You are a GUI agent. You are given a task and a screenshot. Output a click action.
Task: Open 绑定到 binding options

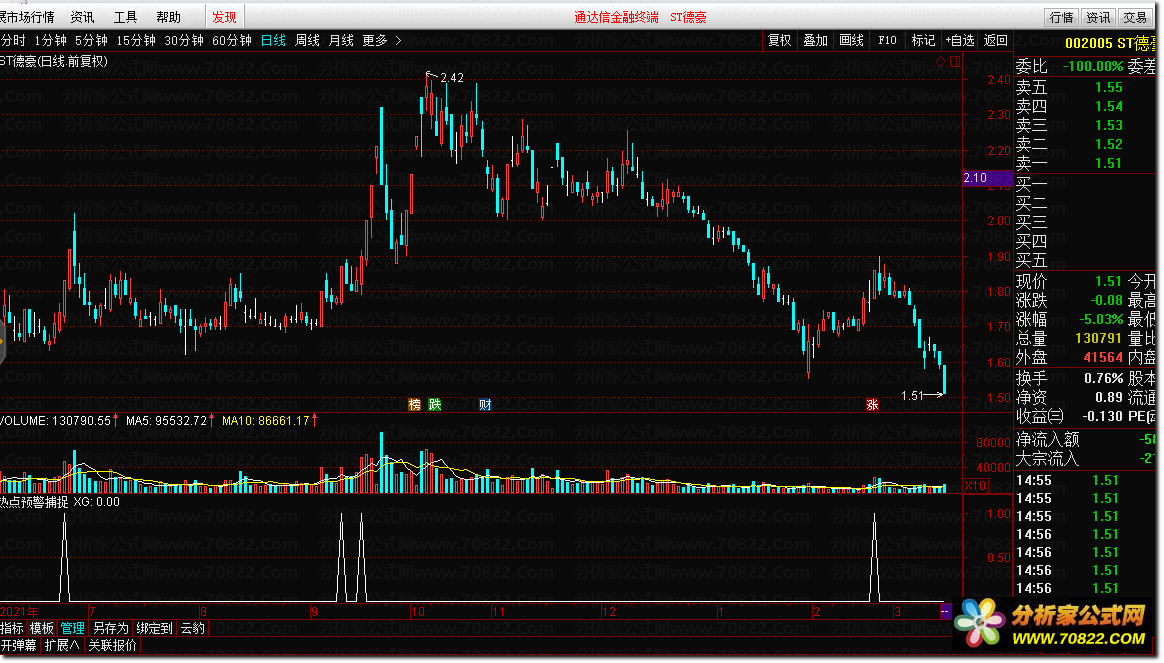point(154,628)
